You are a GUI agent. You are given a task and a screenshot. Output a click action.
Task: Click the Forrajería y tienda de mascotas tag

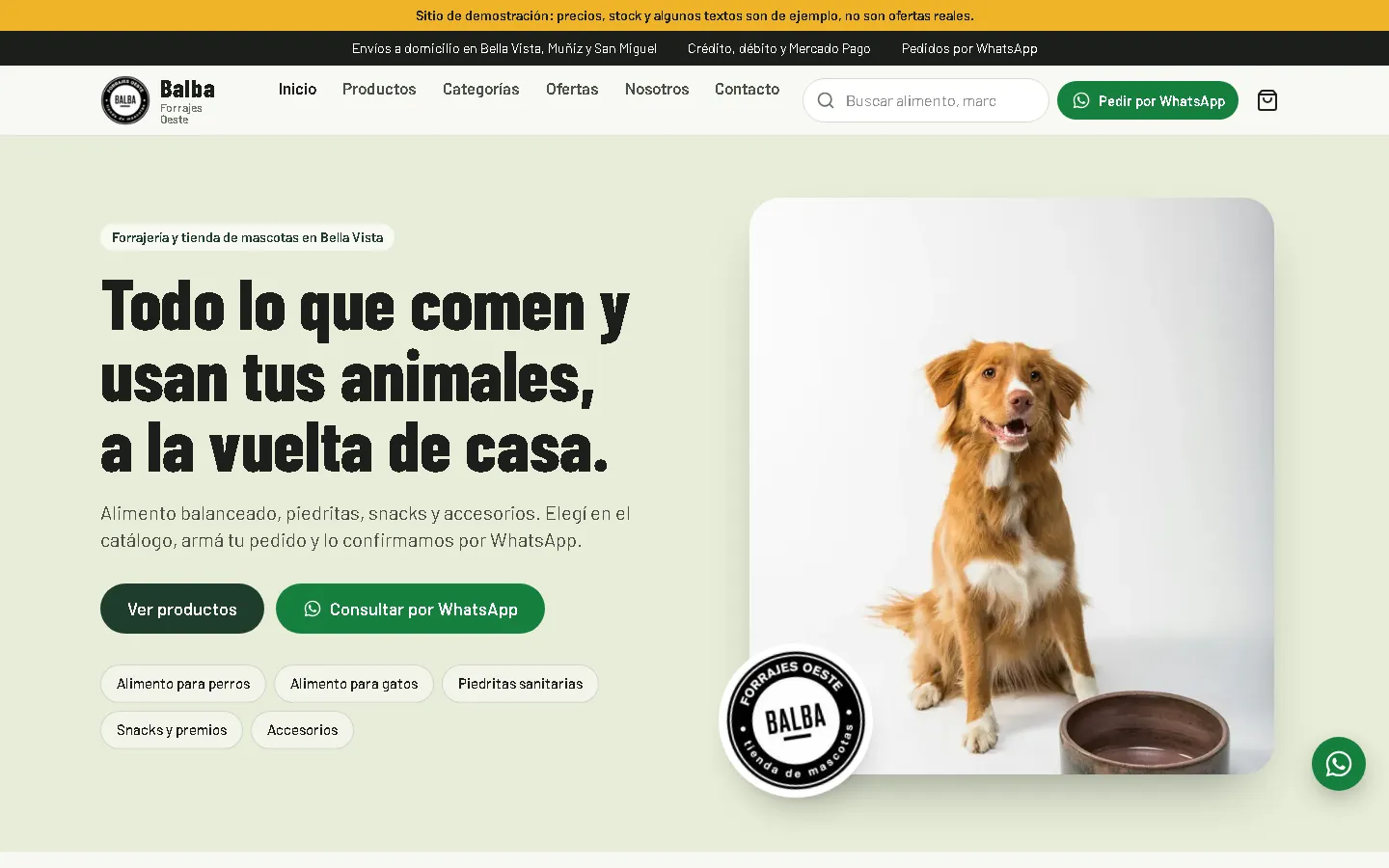[247, 237]
